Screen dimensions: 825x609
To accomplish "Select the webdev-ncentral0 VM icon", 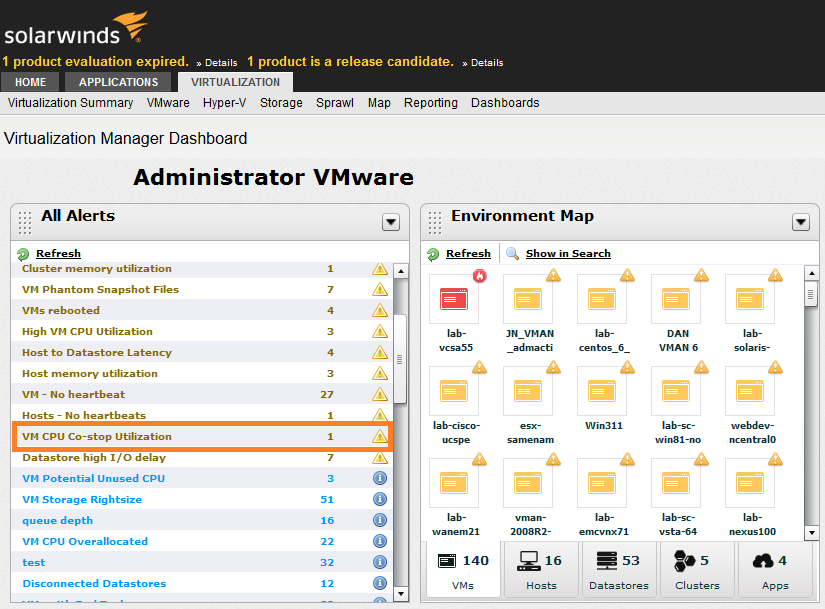I will coord(750,391).
